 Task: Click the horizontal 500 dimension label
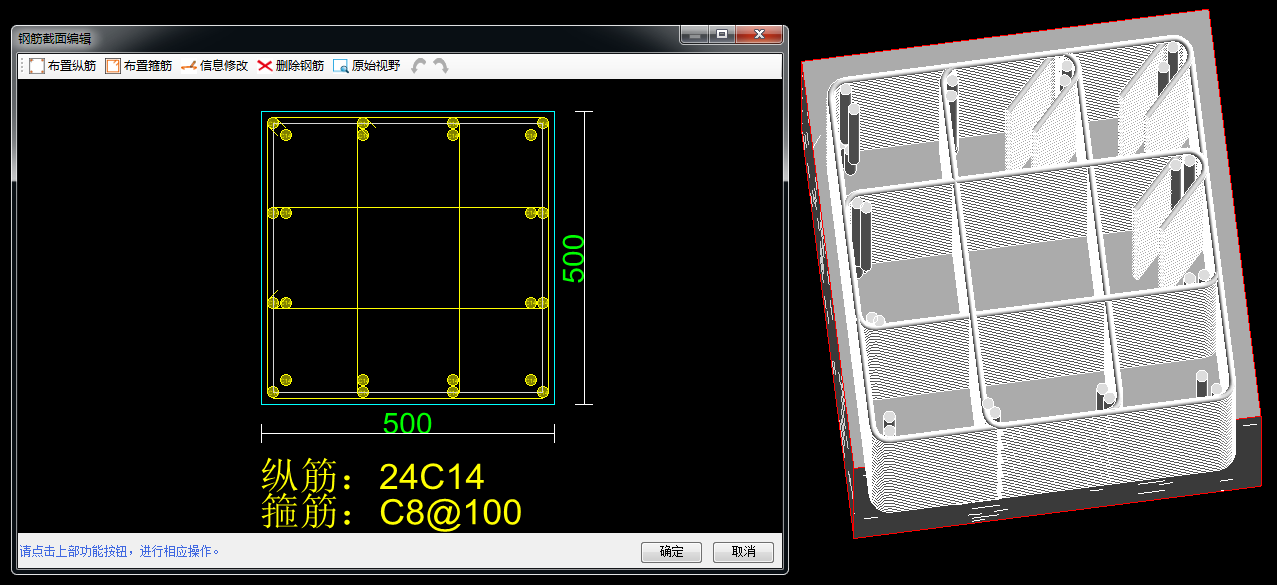[x=407, y=424]
